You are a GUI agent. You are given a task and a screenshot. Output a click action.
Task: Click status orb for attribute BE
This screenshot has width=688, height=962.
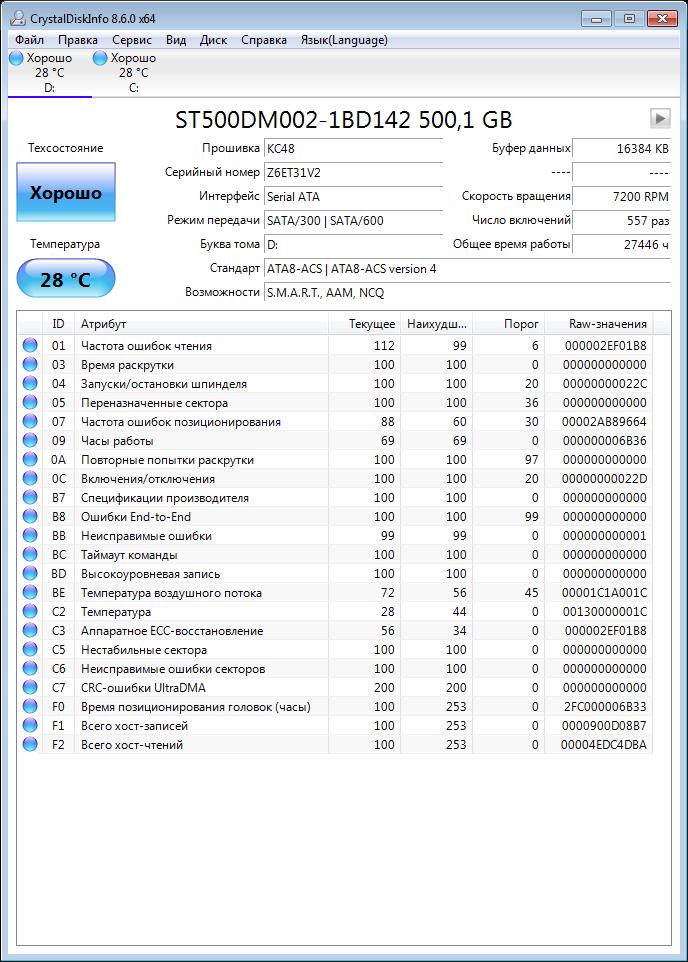tap(29, 593)
